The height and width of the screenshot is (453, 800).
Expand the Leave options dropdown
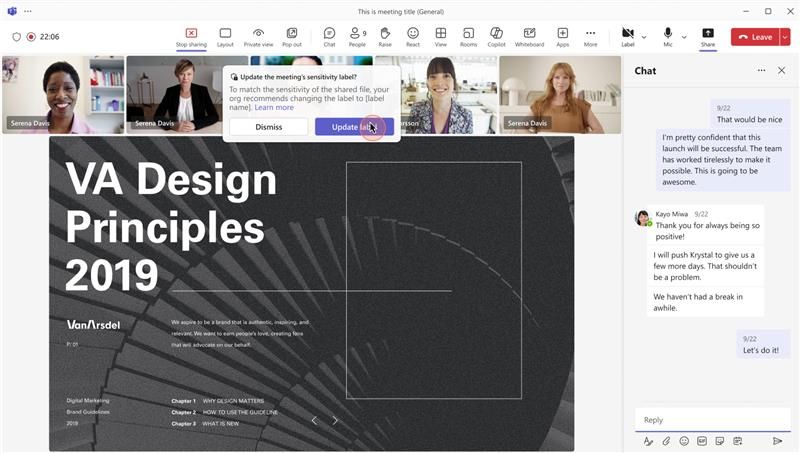click(785, 37)
